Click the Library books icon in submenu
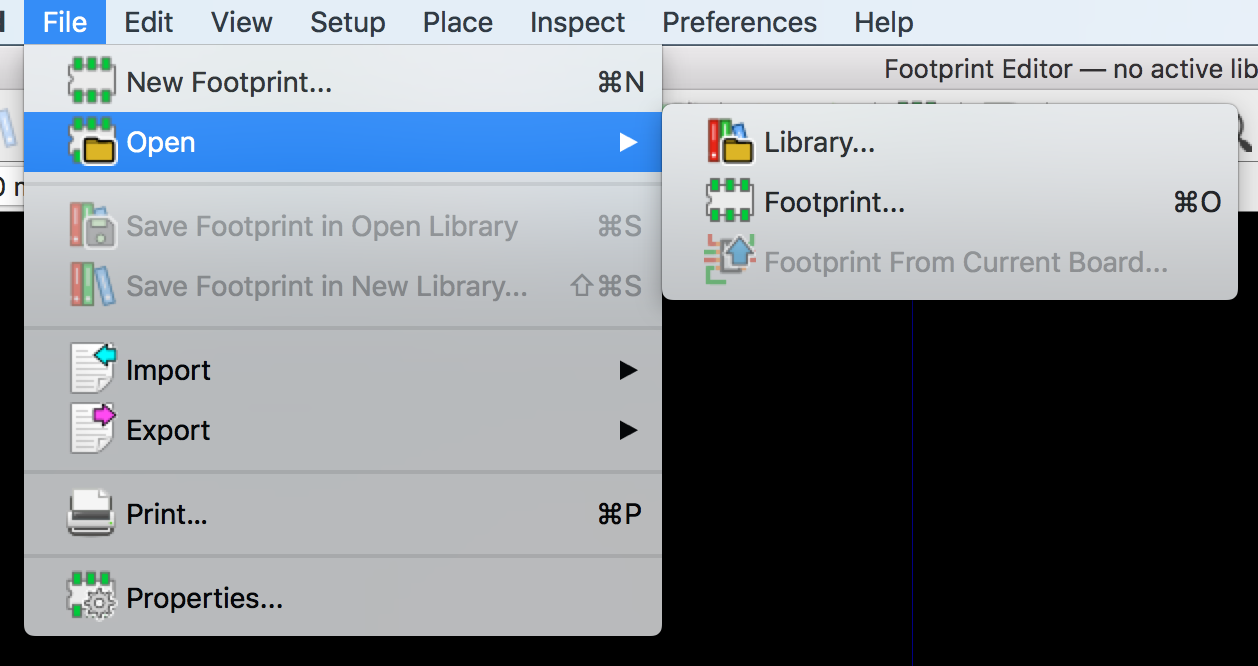1258x666 pixels. (x=729, y=142)
